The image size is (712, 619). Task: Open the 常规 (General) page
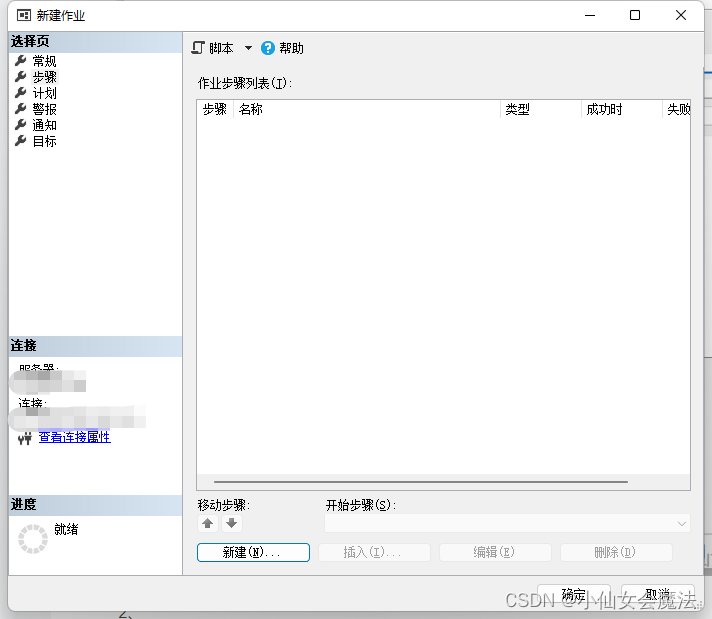pyautogui.click(x=44, y=61)
